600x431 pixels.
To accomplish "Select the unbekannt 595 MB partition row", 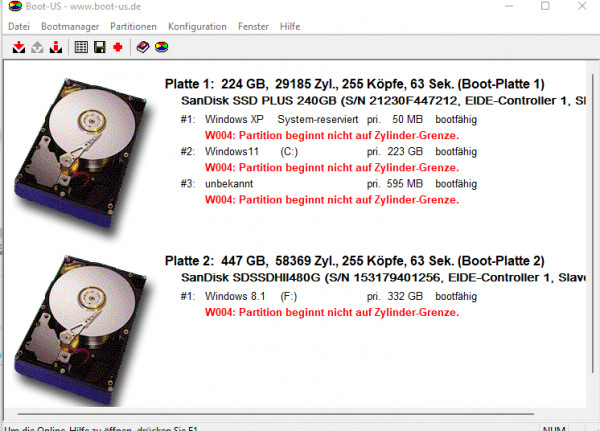I will [329, 184].
